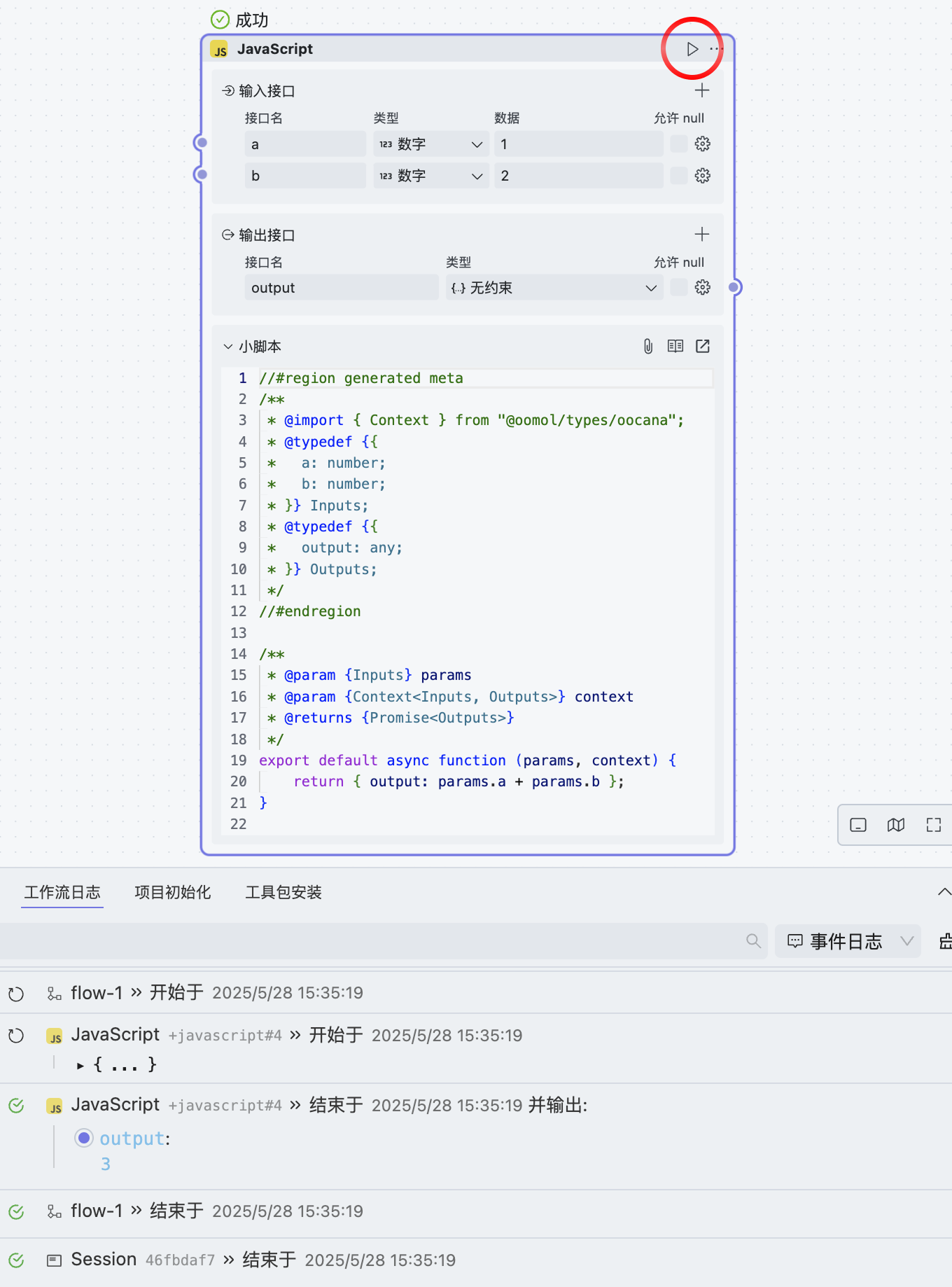Switch to the 工具包安装 tab
This screenshot has height=1287, width=952.
(283, 892)
